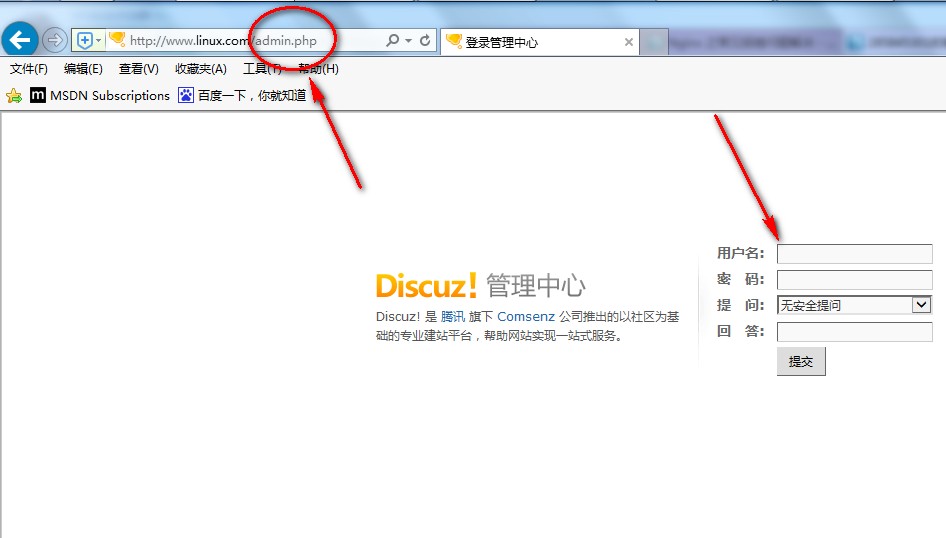
Task: Click the 提 问: label
Action: pos(740,305)
